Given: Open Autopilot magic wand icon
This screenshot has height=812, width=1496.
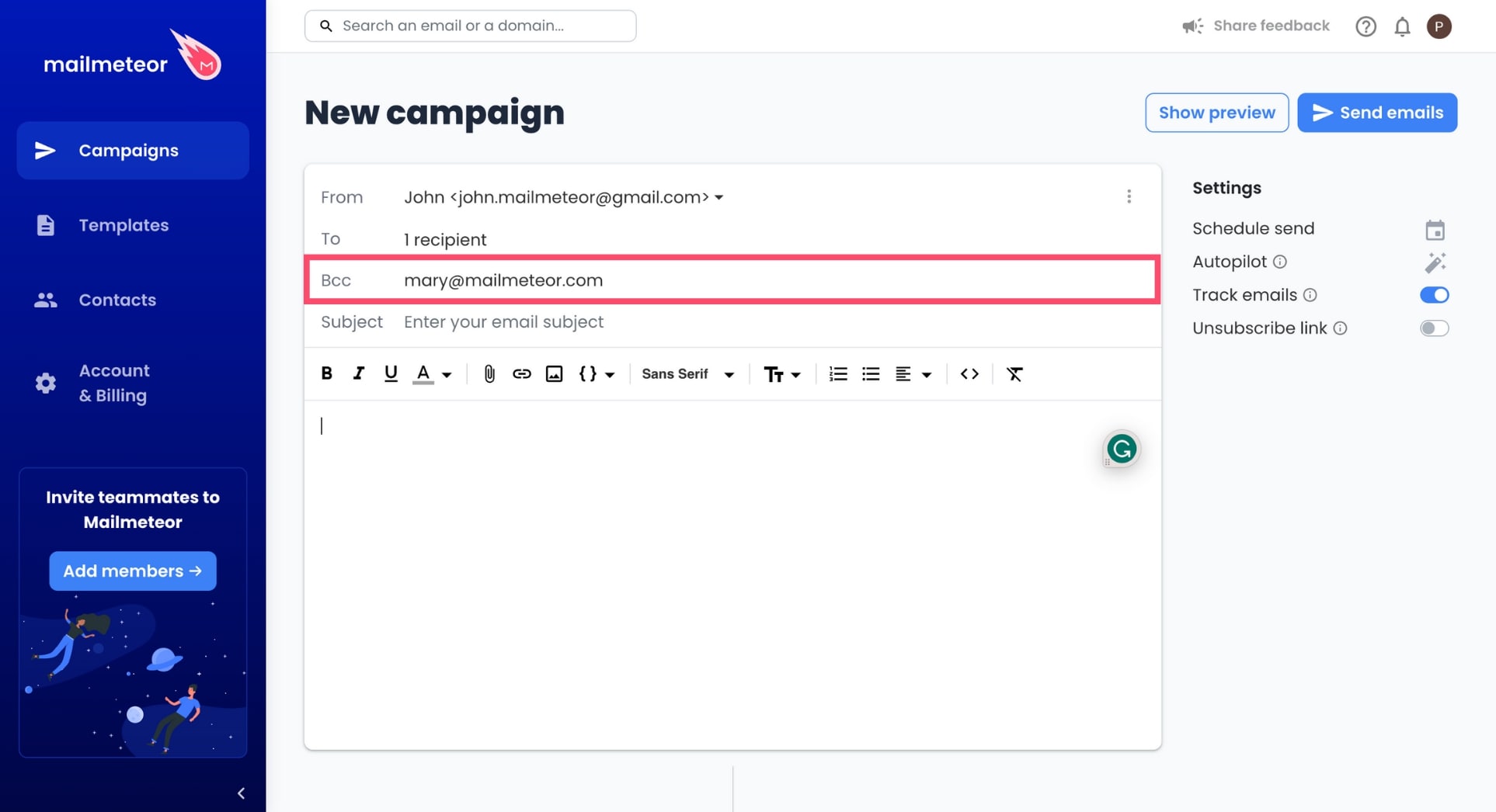Looking at the screenshot, I should pos(1435,262).
